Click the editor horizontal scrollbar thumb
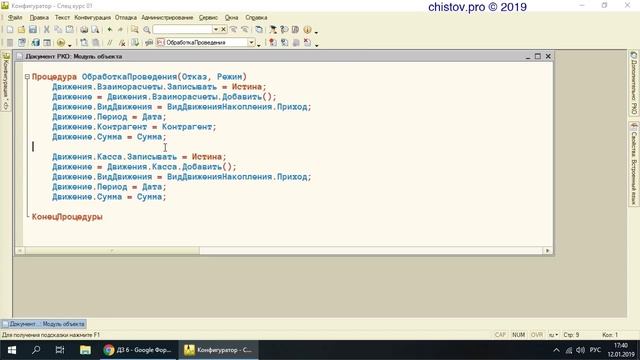 click(x=112, y=251)
